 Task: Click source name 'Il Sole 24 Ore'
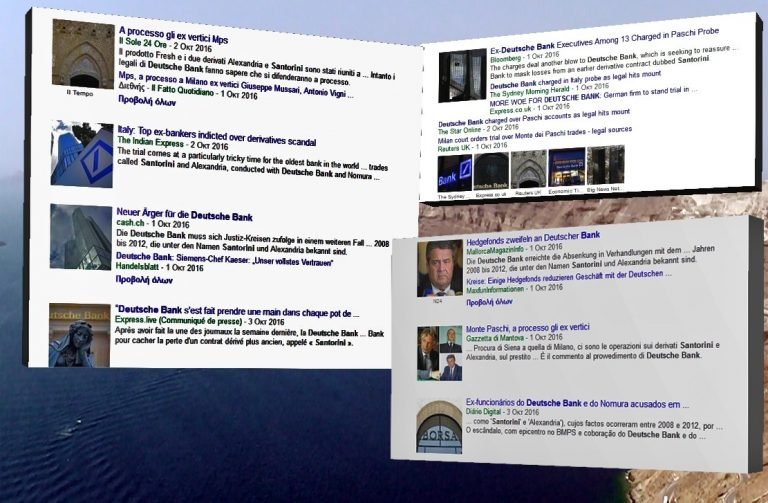tap(144, 44)
